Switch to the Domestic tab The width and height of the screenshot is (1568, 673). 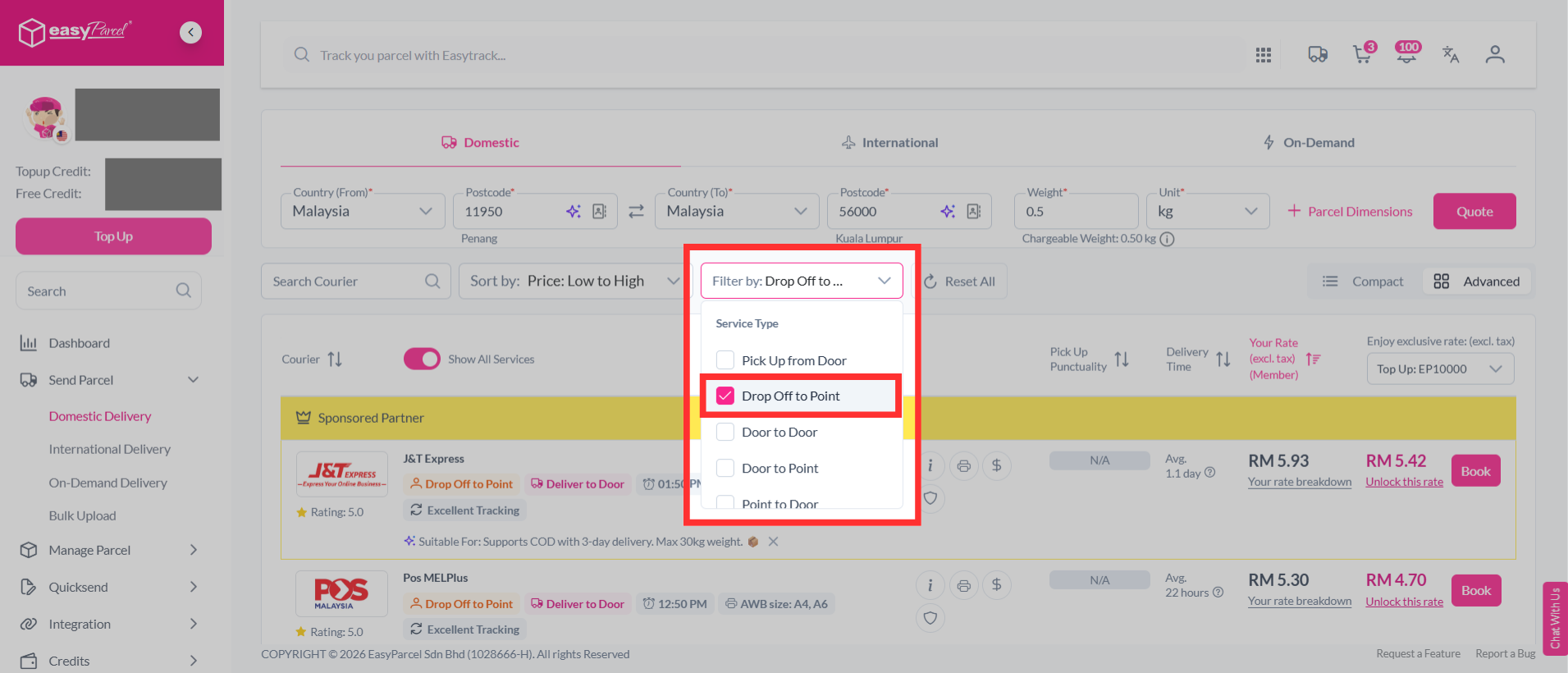(481, 143)
